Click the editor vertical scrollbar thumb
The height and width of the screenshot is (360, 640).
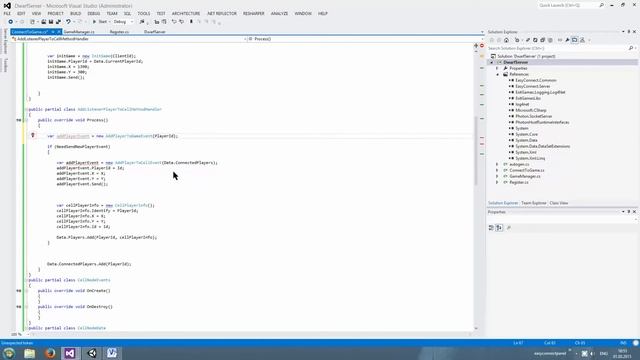476,151
